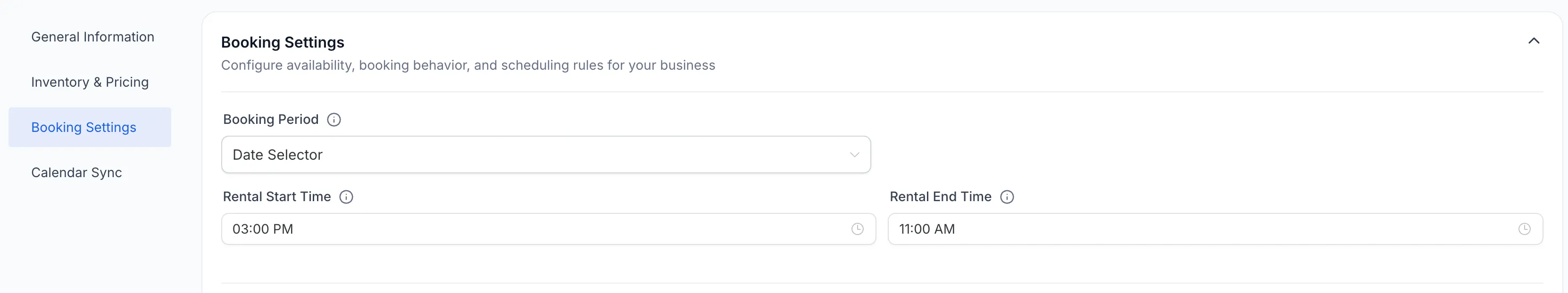Open the Calendar Sync section
Screen dimensions: 1568x293
pos(77,172)
